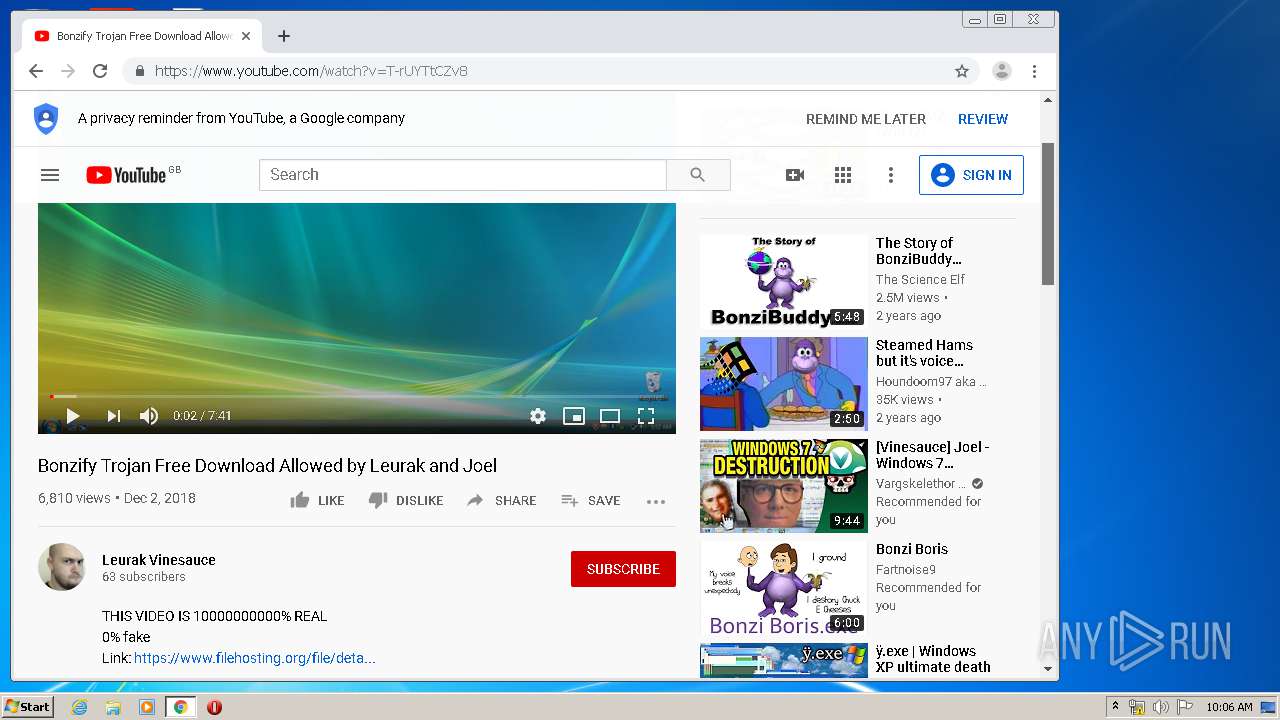This screenshot has width=1280, height=720.
Task: Click the scrollbar down arrow
Action: [x=1048, y=668]
